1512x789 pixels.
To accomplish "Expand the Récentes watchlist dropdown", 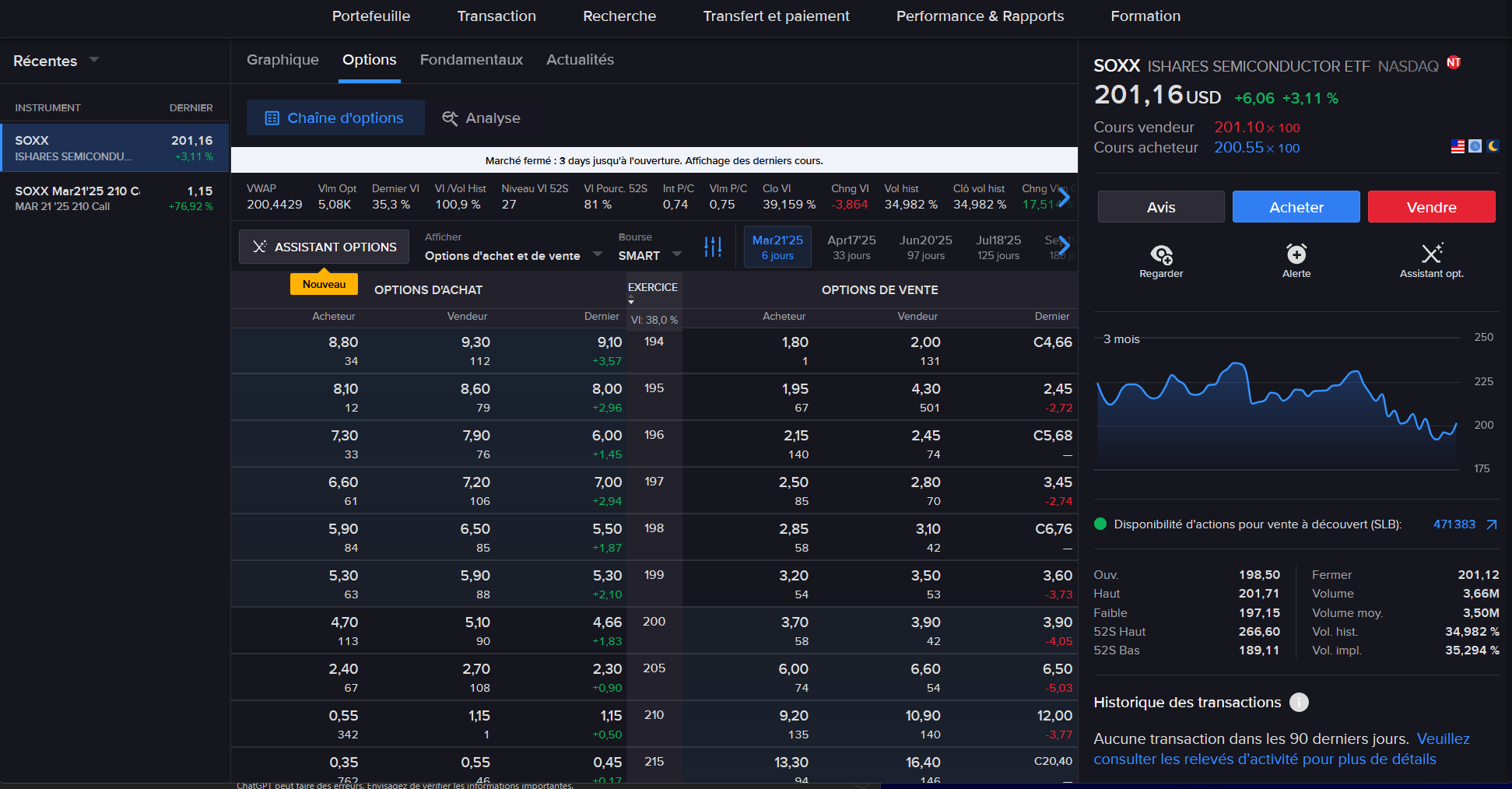I will click(94, 59).
